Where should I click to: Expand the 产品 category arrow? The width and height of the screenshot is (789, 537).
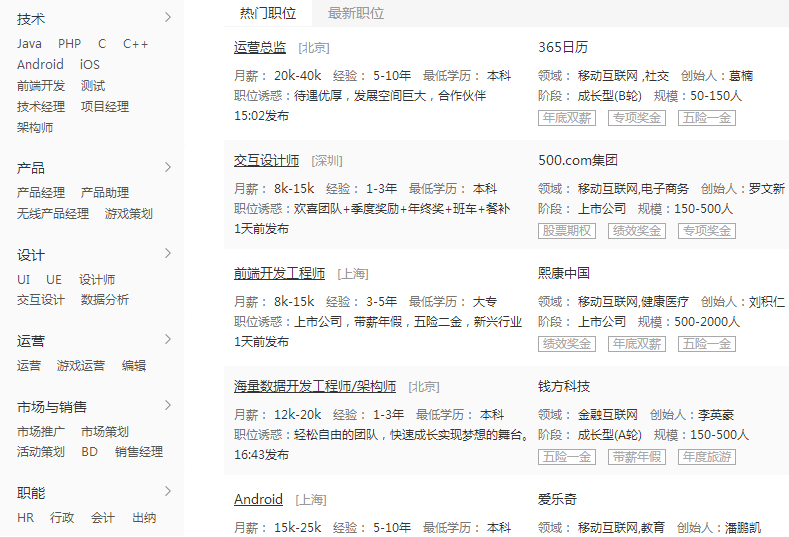tap(168, 168)
